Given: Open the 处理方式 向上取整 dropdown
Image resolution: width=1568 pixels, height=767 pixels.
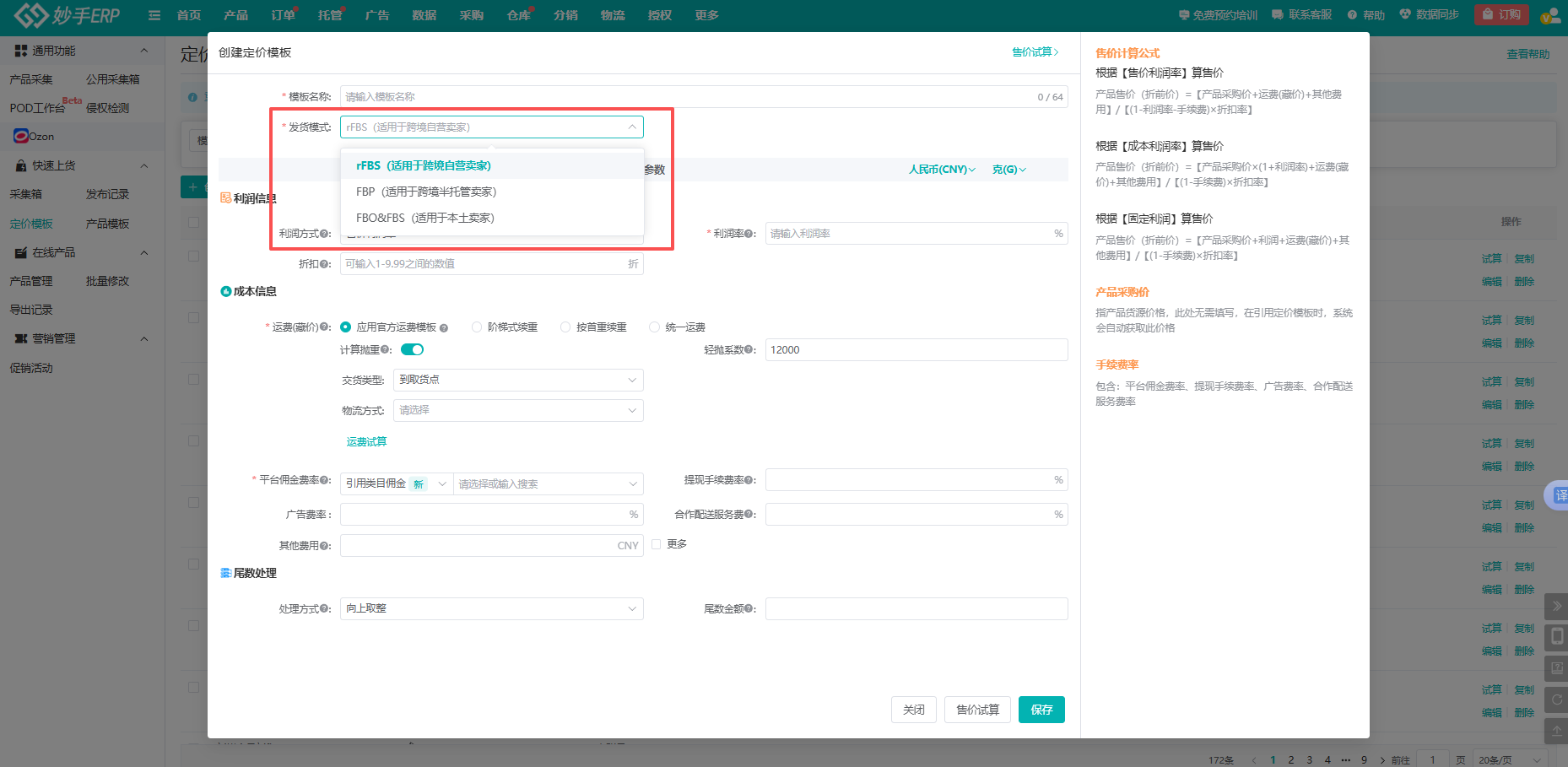Looking at the screenshot, I should coord(491,608).
